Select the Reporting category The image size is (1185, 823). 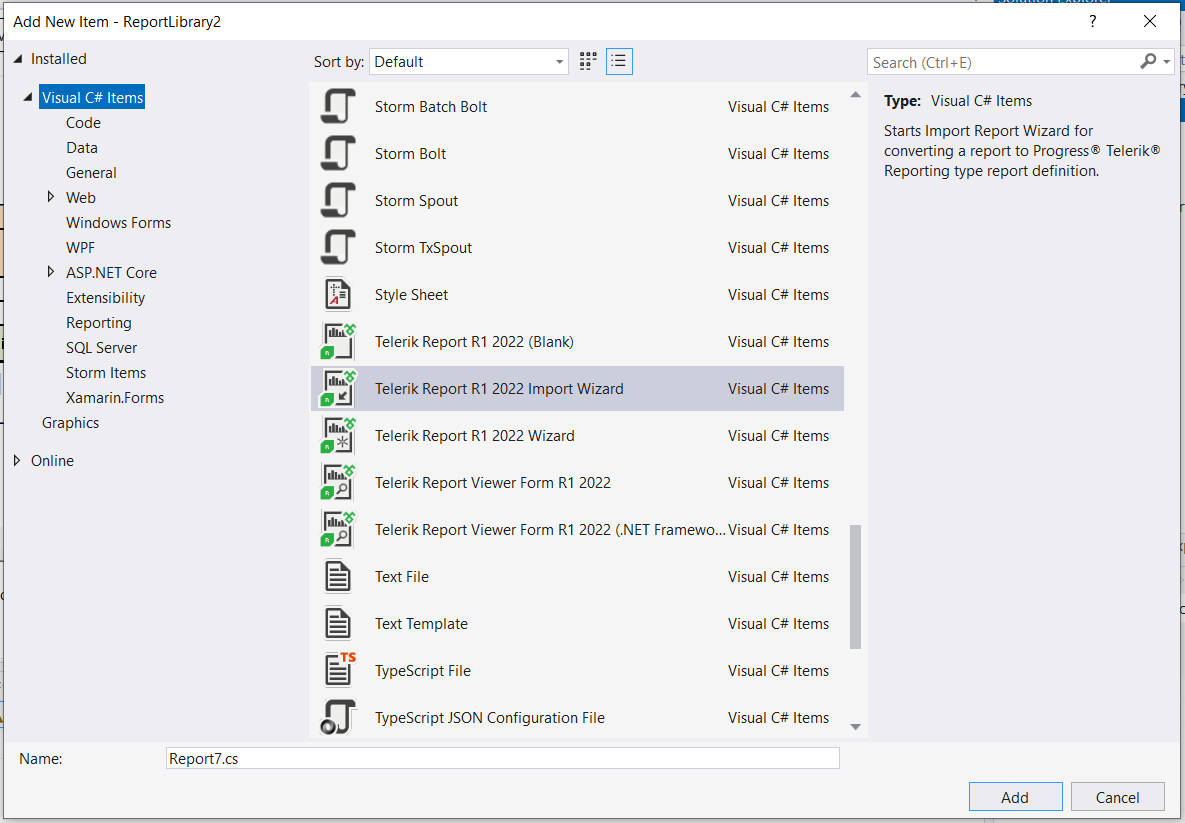click(98, 323)
